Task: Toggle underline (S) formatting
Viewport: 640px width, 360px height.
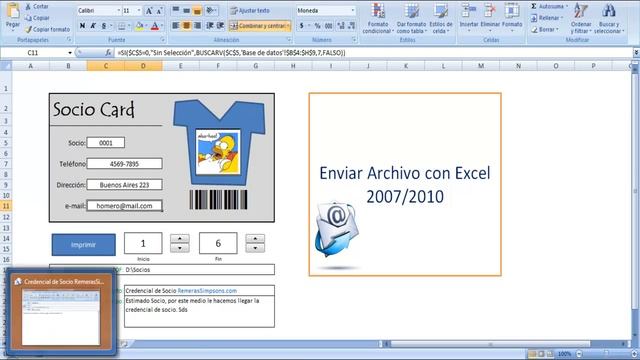Action: (104, 26)
